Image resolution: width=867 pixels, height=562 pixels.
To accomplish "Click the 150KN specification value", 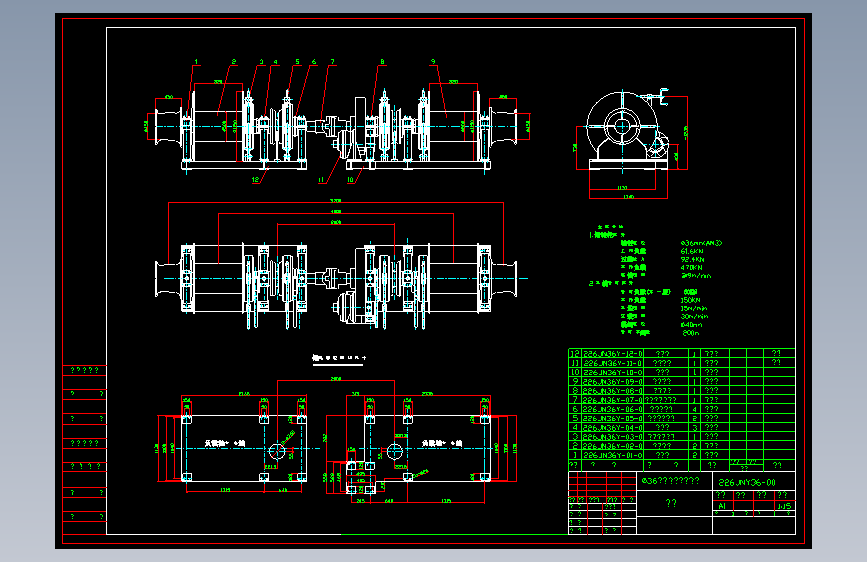I will click(691, 300).
